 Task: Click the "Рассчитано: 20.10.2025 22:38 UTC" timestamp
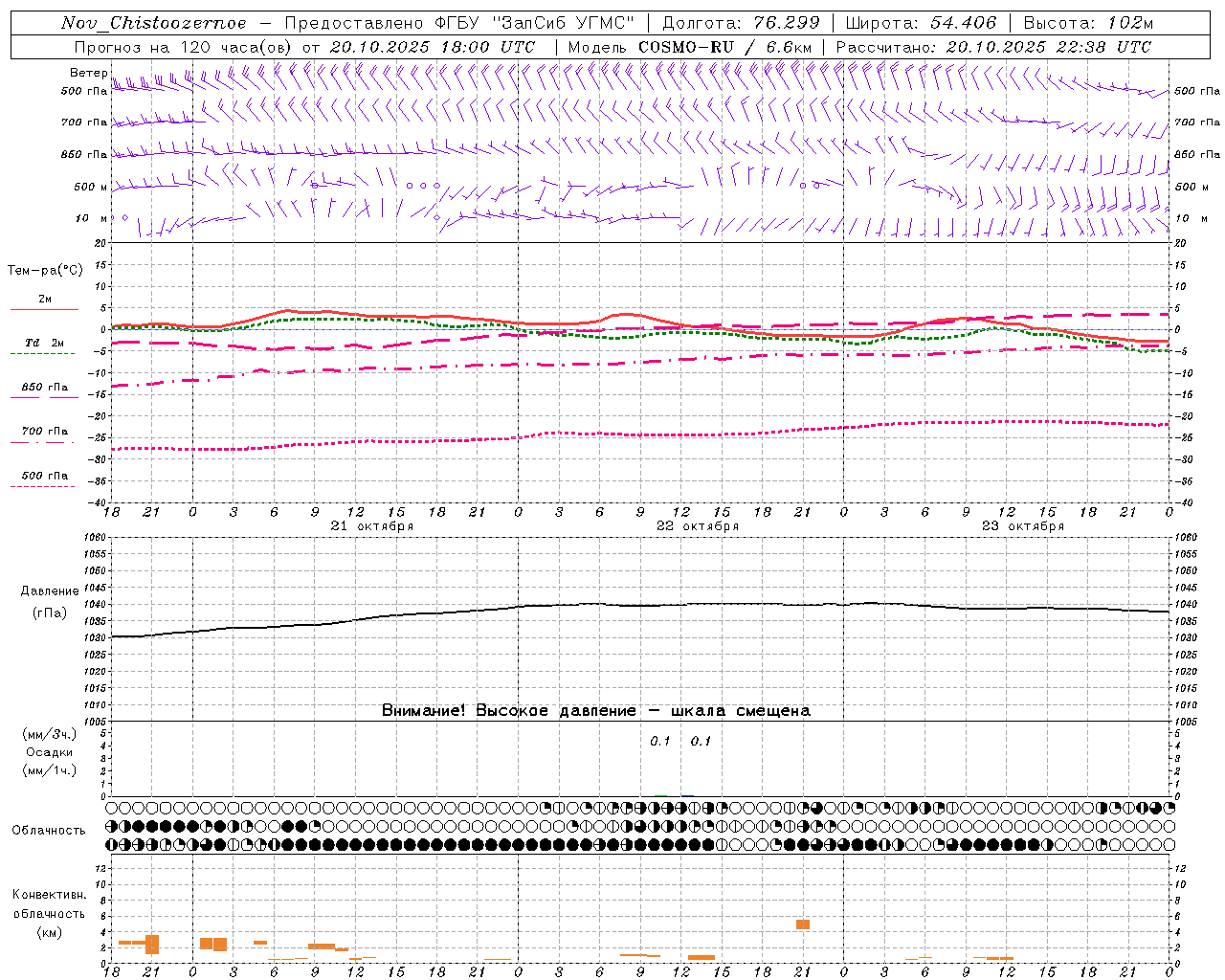click(x=993, y=47)
